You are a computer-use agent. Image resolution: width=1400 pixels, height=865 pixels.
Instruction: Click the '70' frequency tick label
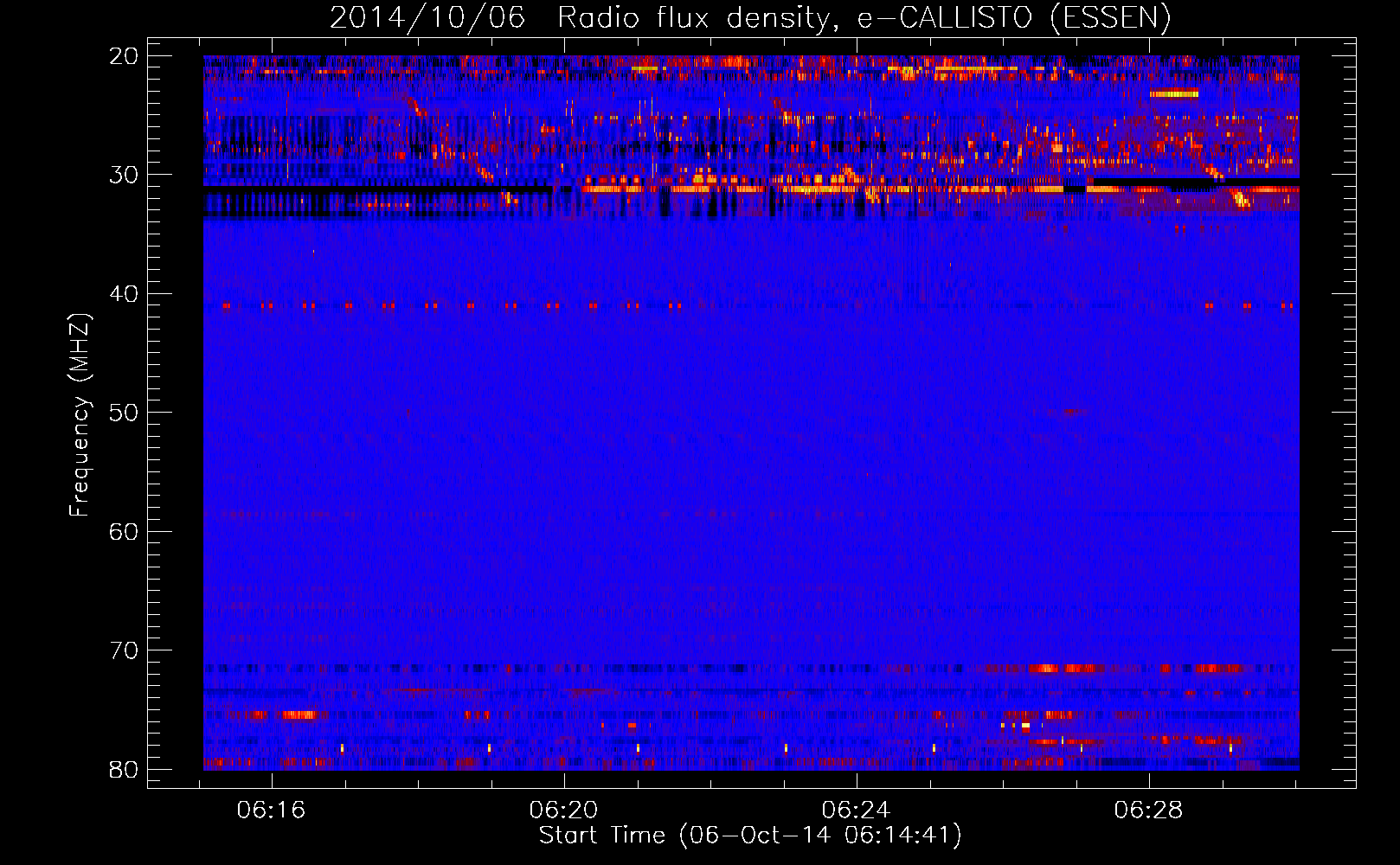pos(124,650)
